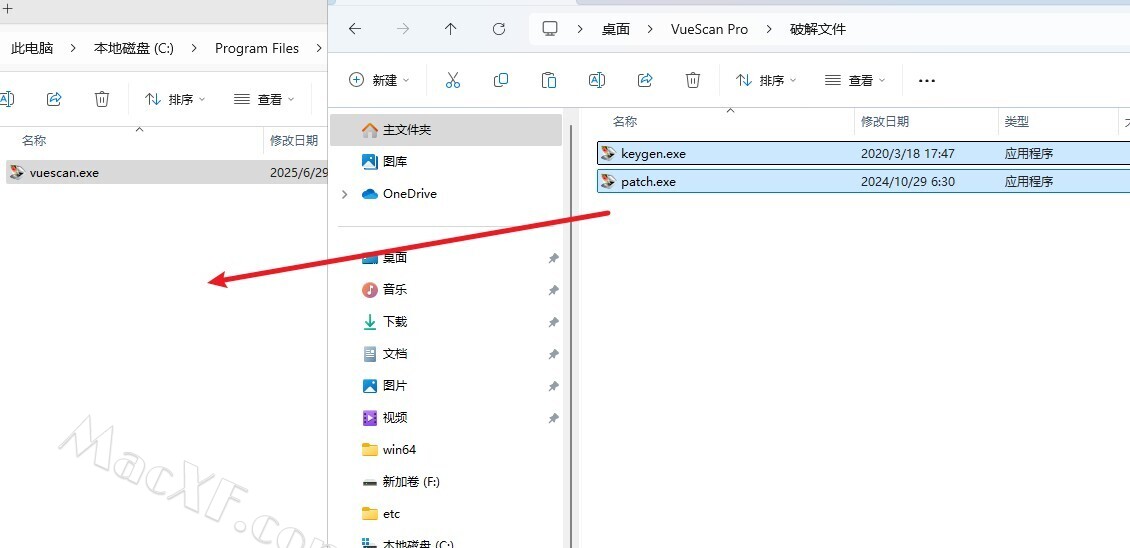This screenshot has width=1130, height=548.
Task: Click patch.exe date 2024/10/29 6:30
Action: point(908,182)
